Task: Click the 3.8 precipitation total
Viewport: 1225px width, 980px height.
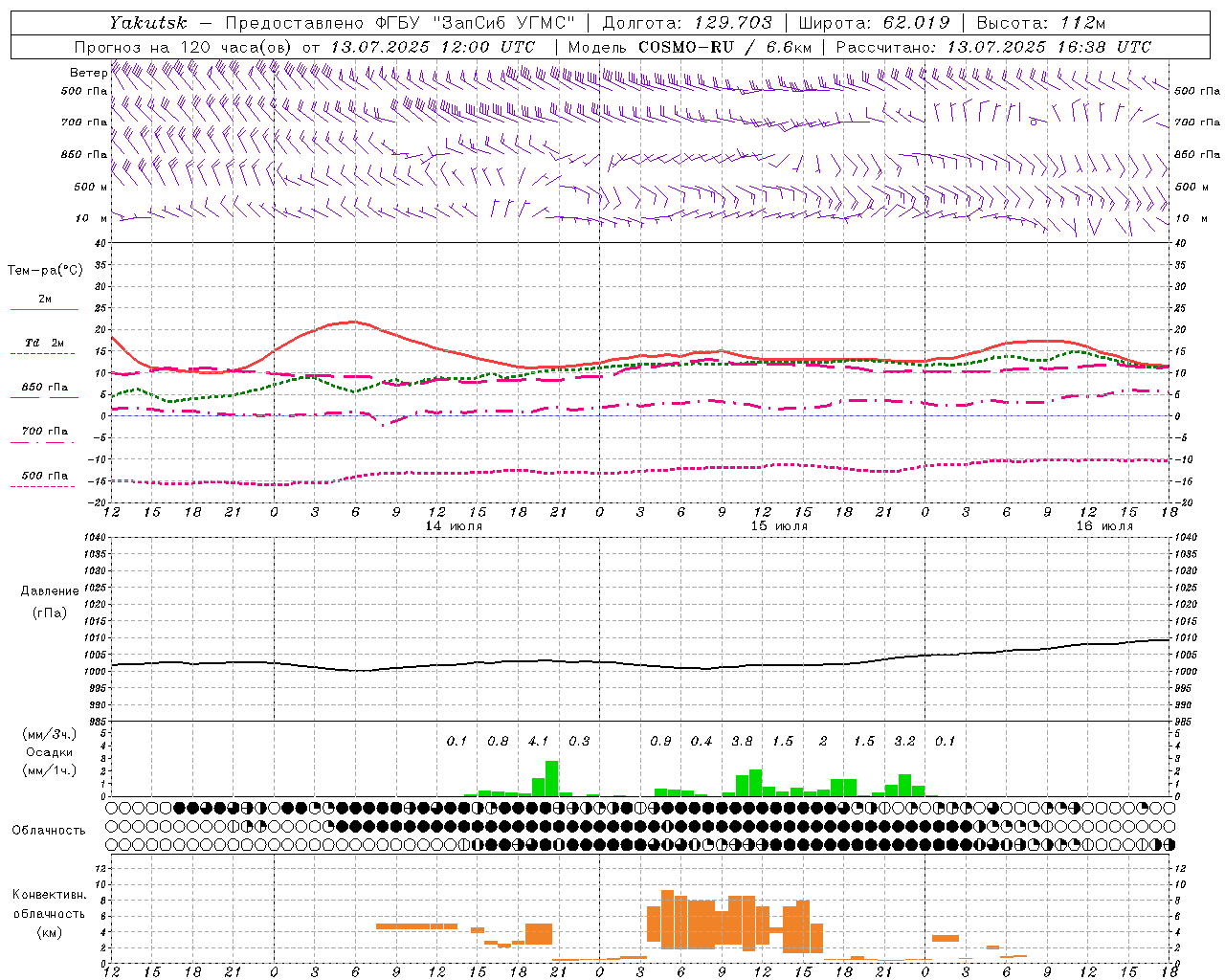Action: 742,741
